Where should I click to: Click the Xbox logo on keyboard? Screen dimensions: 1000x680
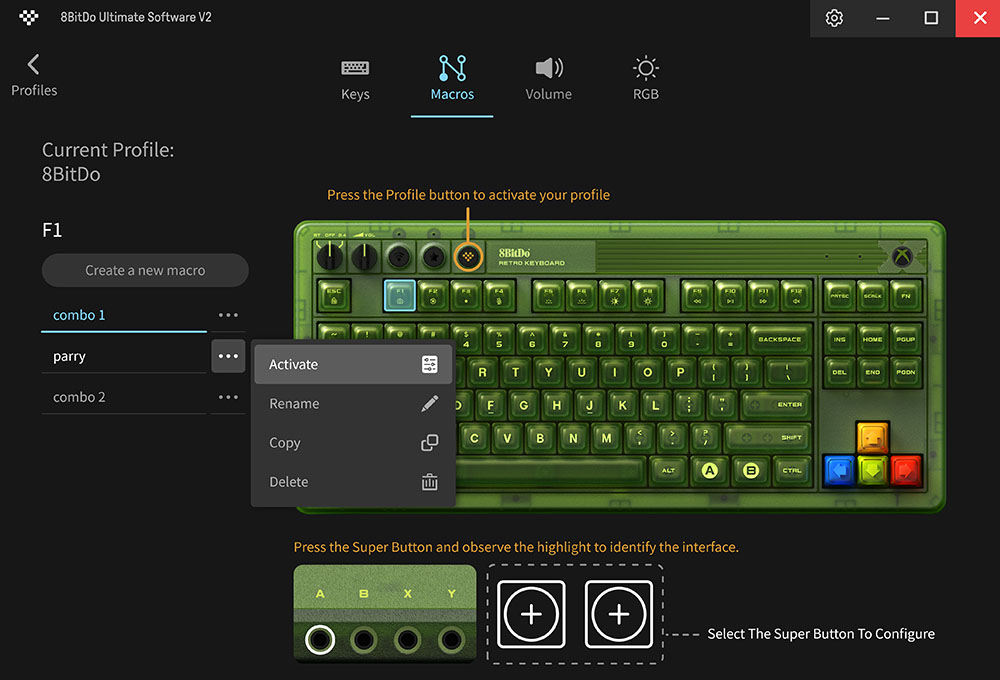coord(901,256)
